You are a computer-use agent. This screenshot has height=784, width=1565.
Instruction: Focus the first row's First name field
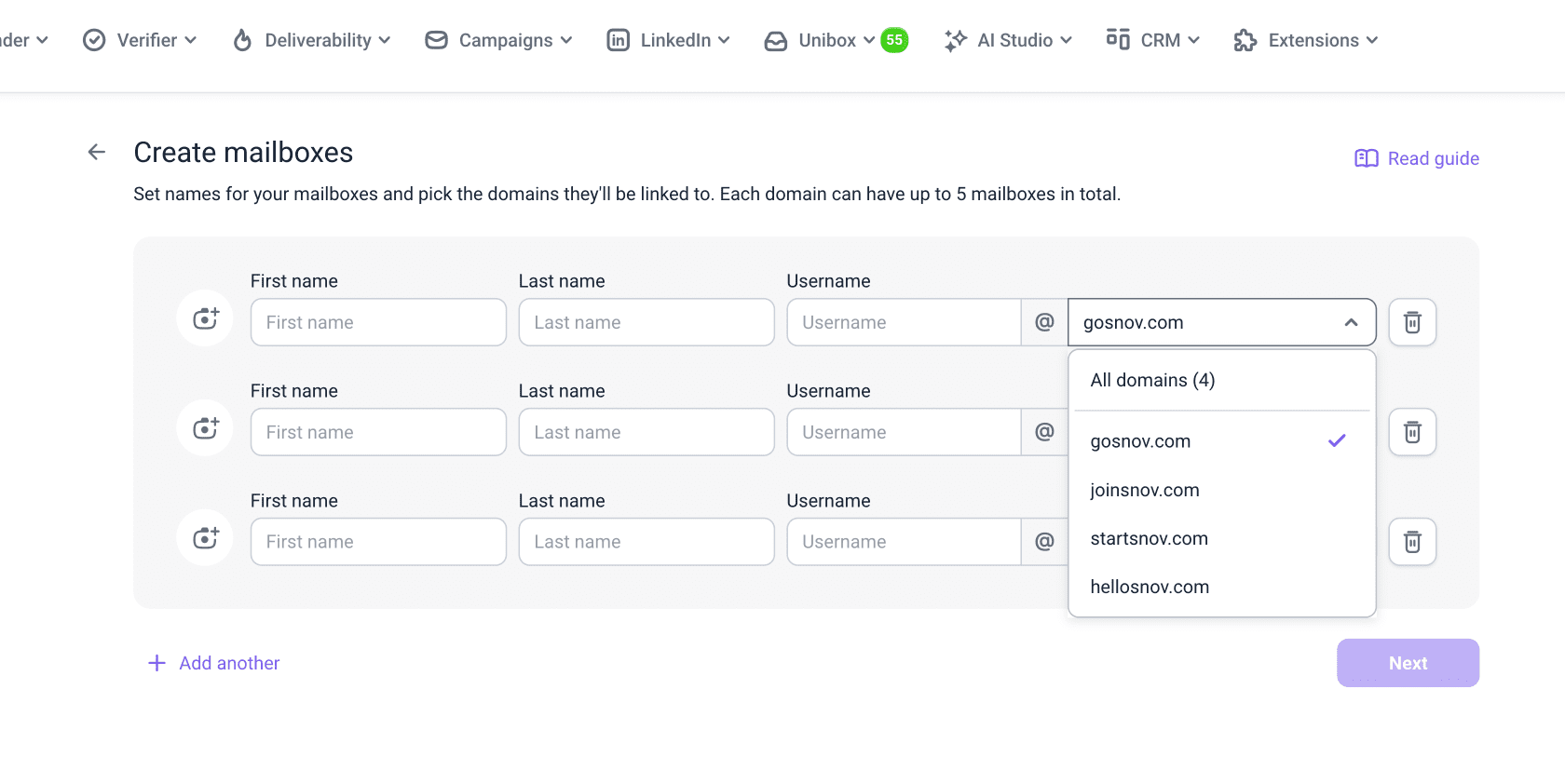[x=378, y=322]
